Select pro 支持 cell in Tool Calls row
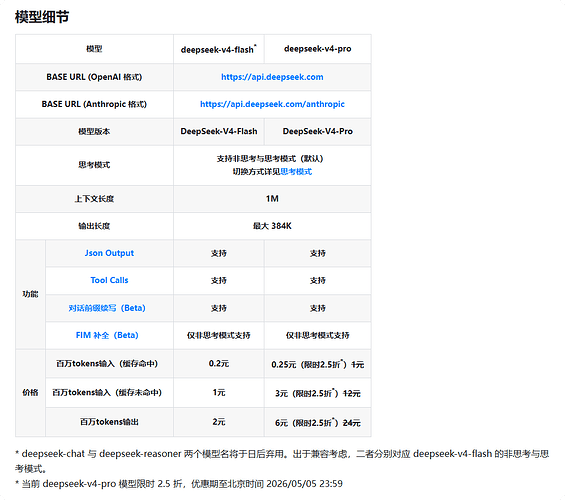Image resolution: width=565 pixels, height=500 pixels. [x=317, y=280]
